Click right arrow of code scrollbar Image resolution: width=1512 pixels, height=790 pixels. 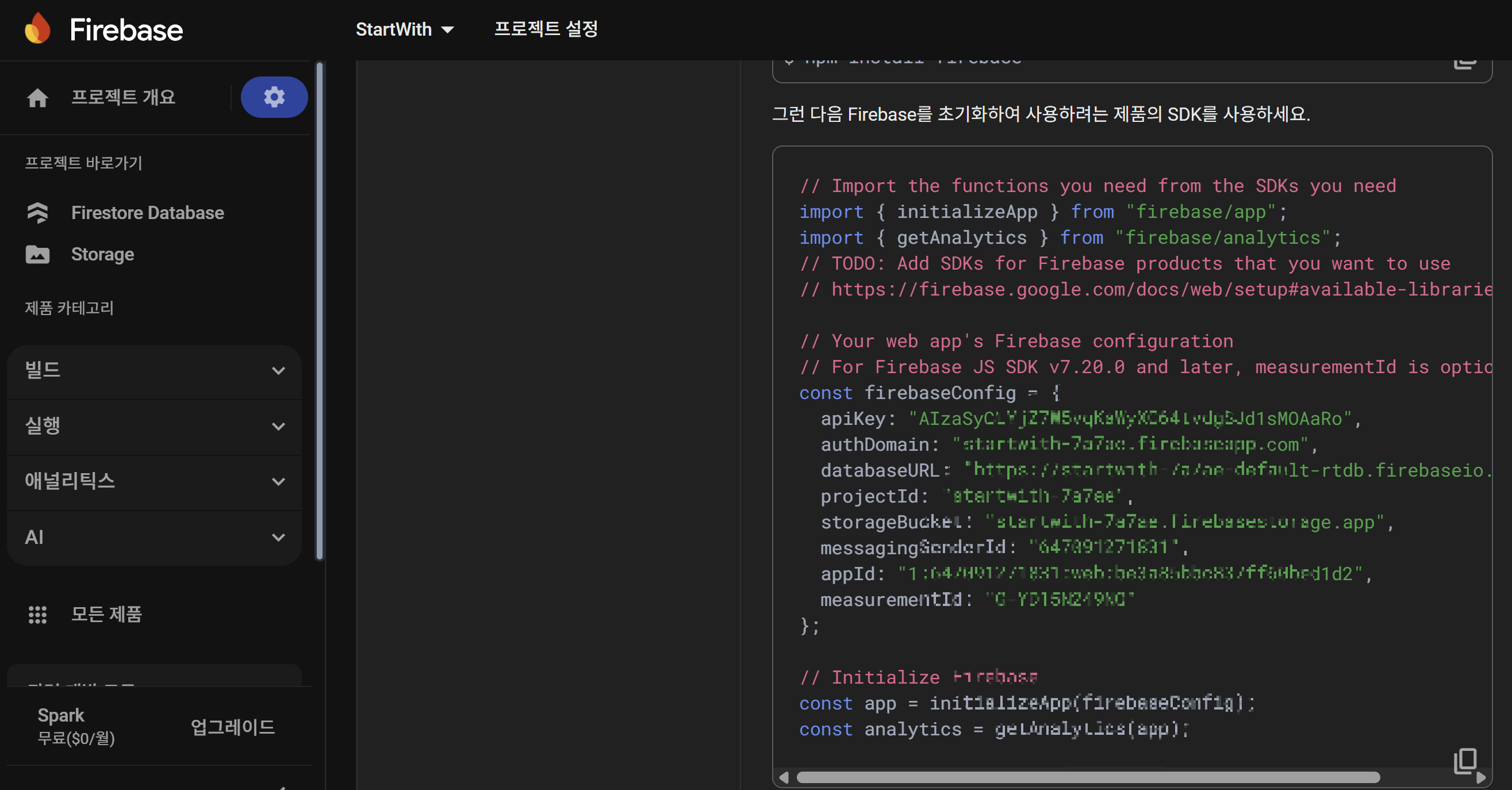(x=1480, y=778)
